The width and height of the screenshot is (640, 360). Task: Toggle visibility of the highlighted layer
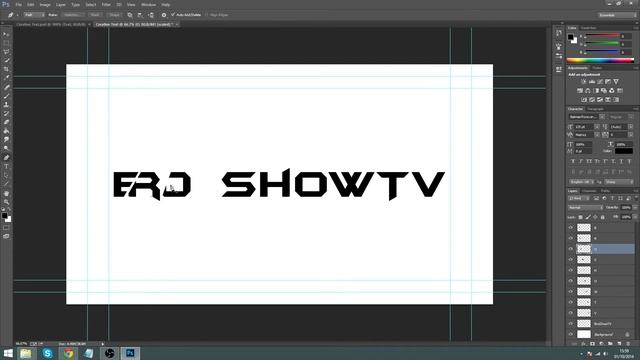(x=571, y=249)
